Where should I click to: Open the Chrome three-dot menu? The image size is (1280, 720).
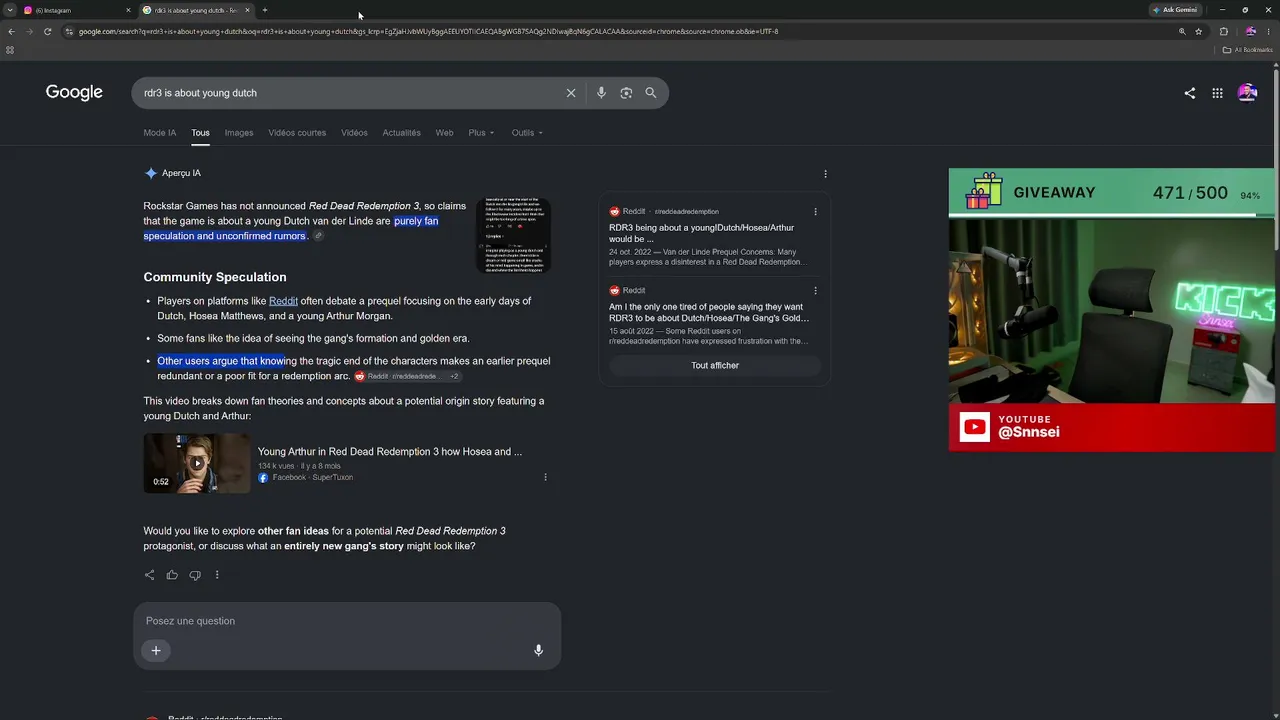(1268, 31)
